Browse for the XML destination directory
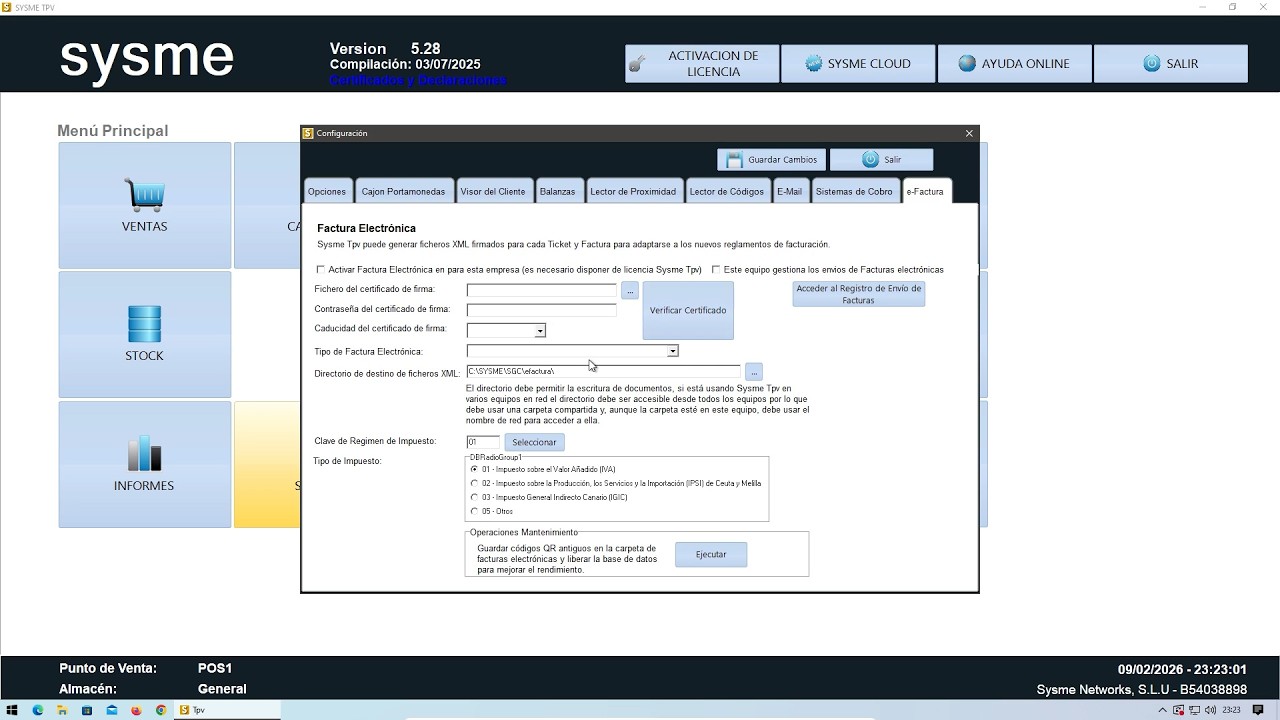This screenshot has width=1280, height=720. 754,372
